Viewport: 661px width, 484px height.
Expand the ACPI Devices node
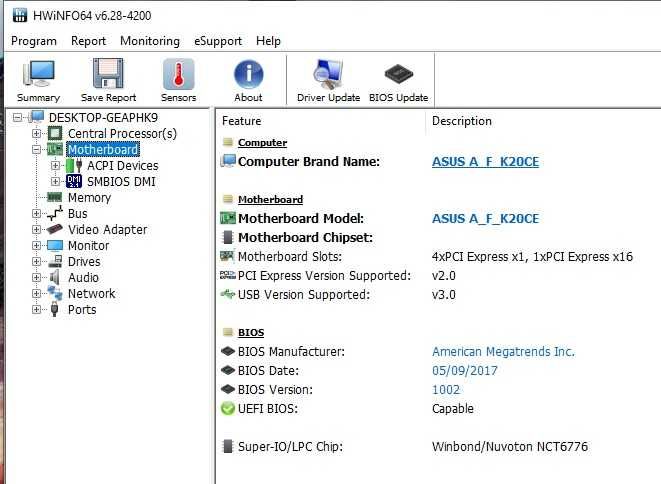[56, 165]
